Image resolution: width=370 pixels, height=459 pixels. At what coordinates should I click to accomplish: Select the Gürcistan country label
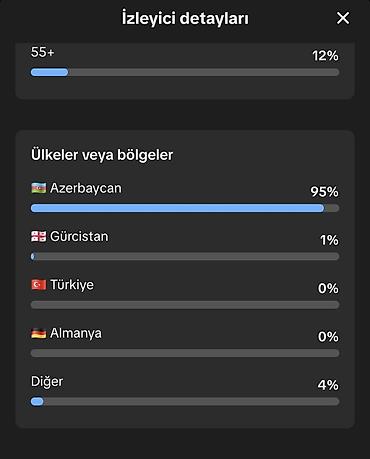79,236
